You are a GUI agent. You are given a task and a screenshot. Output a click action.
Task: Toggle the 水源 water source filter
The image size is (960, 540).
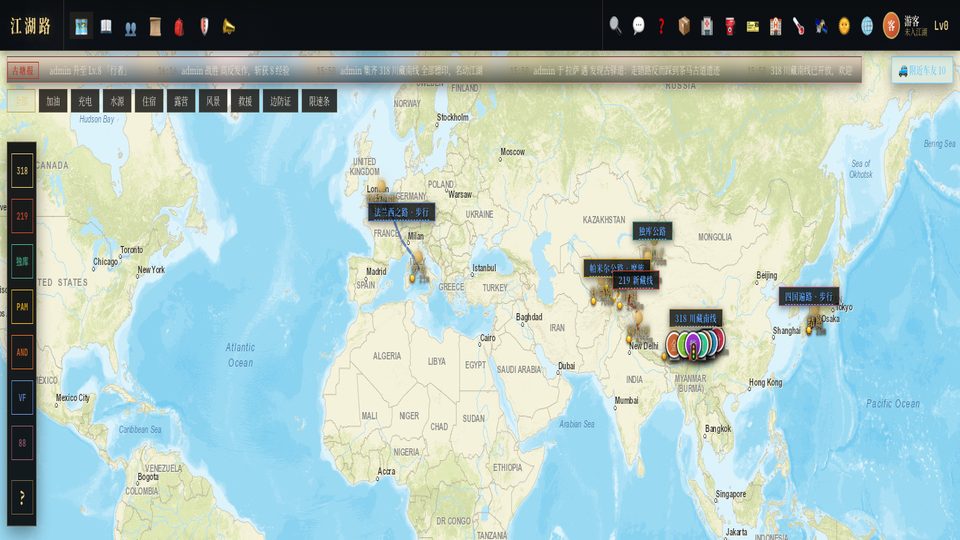117,101
